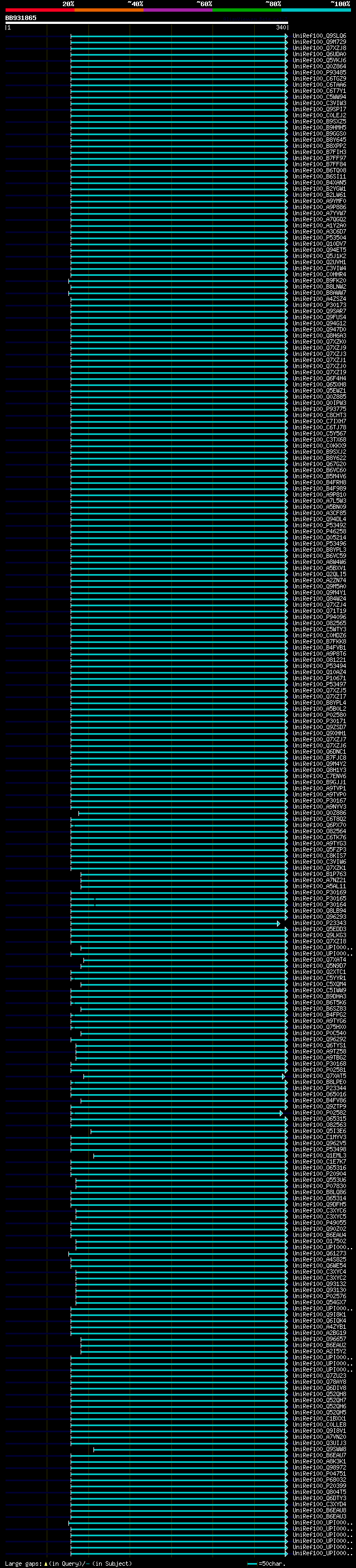Click the UniRef100_P30165 hit name
Viewport: 356px width, 1568px height.
(319, 899)
